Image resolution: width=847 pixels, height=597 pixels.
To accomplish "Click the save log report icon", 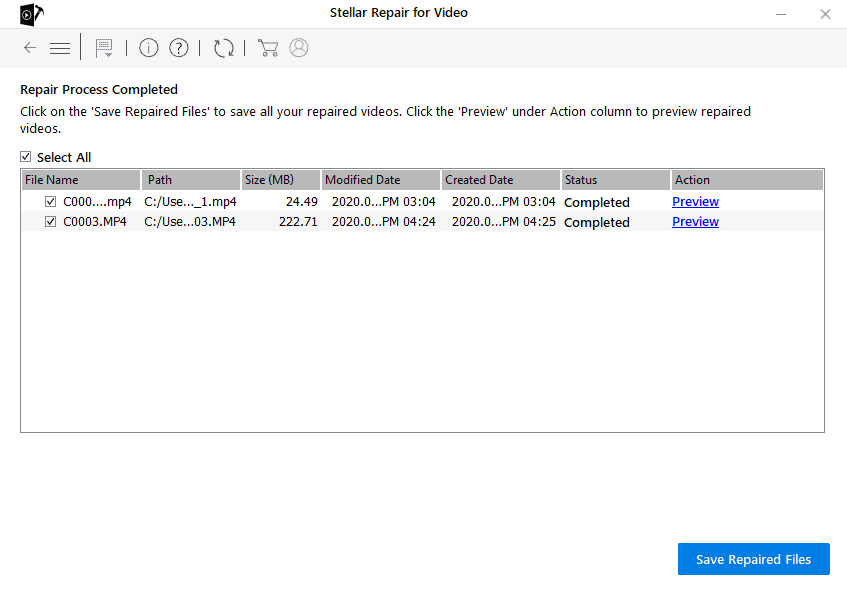I will click(x=103, y=48).
